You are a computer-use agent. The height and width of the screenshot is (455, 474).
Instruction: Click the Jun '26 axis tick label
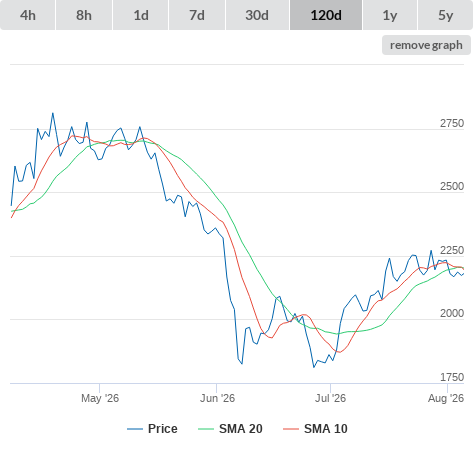pyautogui.click(x=217, y=398)
